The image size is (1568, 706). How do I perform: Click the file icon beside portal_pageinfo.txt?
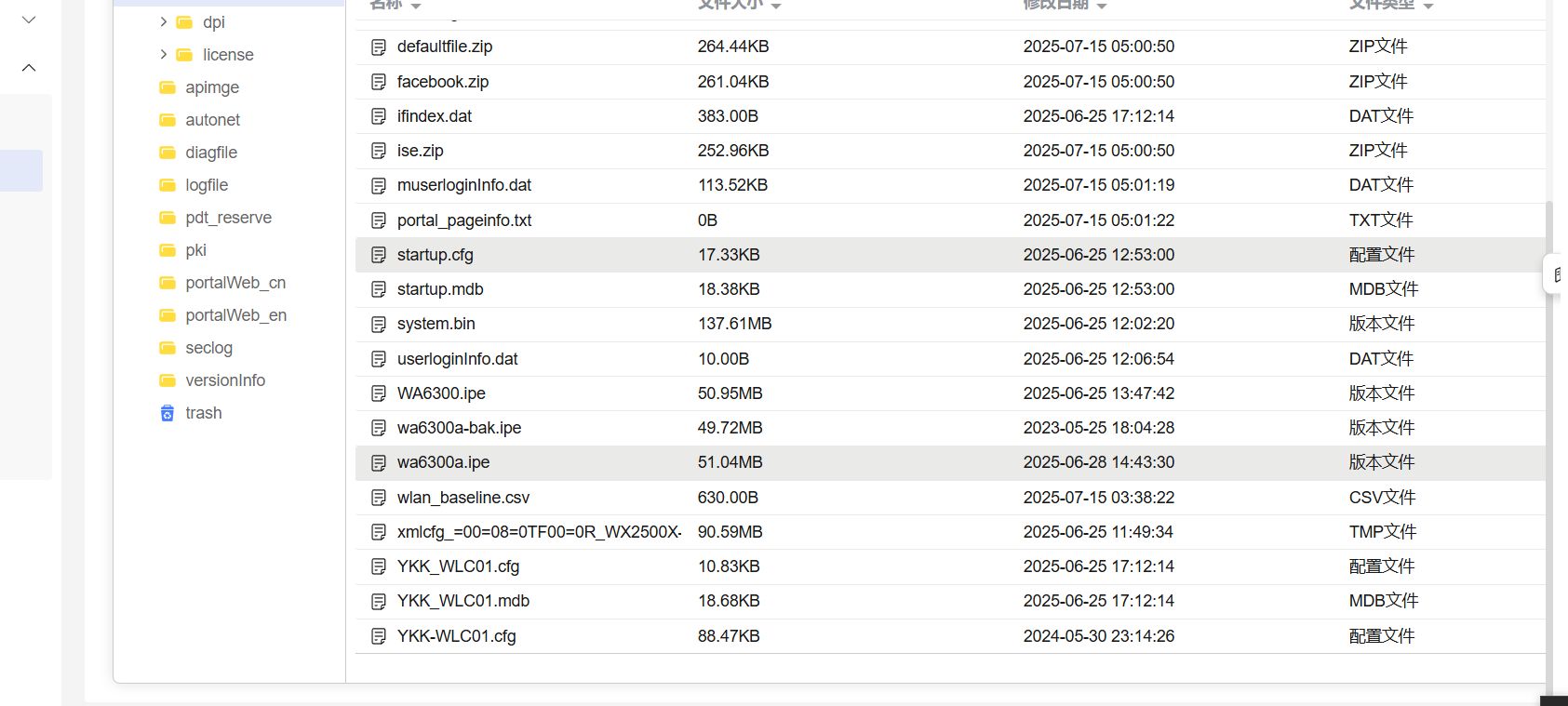coord(379,220)
